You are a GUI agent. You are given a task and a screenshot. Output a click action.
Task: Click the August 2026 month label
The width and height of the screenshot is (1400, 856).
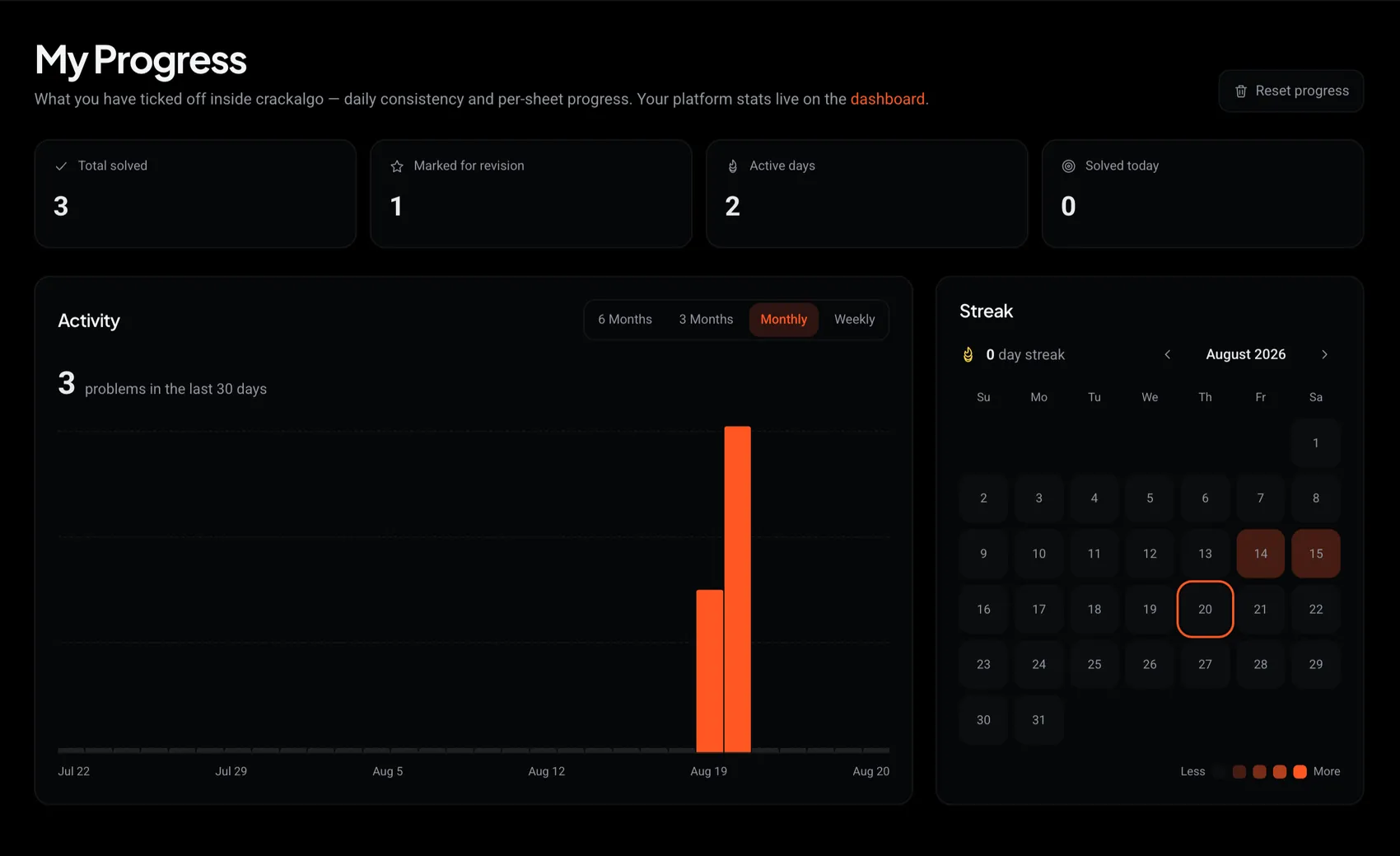[1245, 354]
